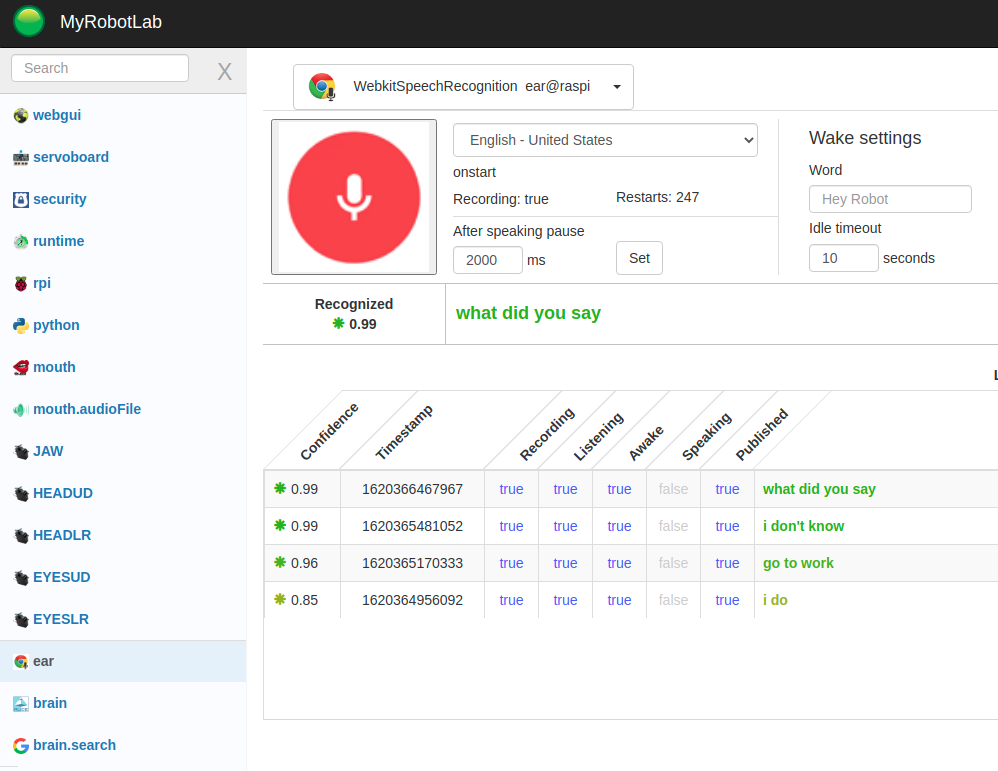Open the runtime service icon

pos(20,242)
